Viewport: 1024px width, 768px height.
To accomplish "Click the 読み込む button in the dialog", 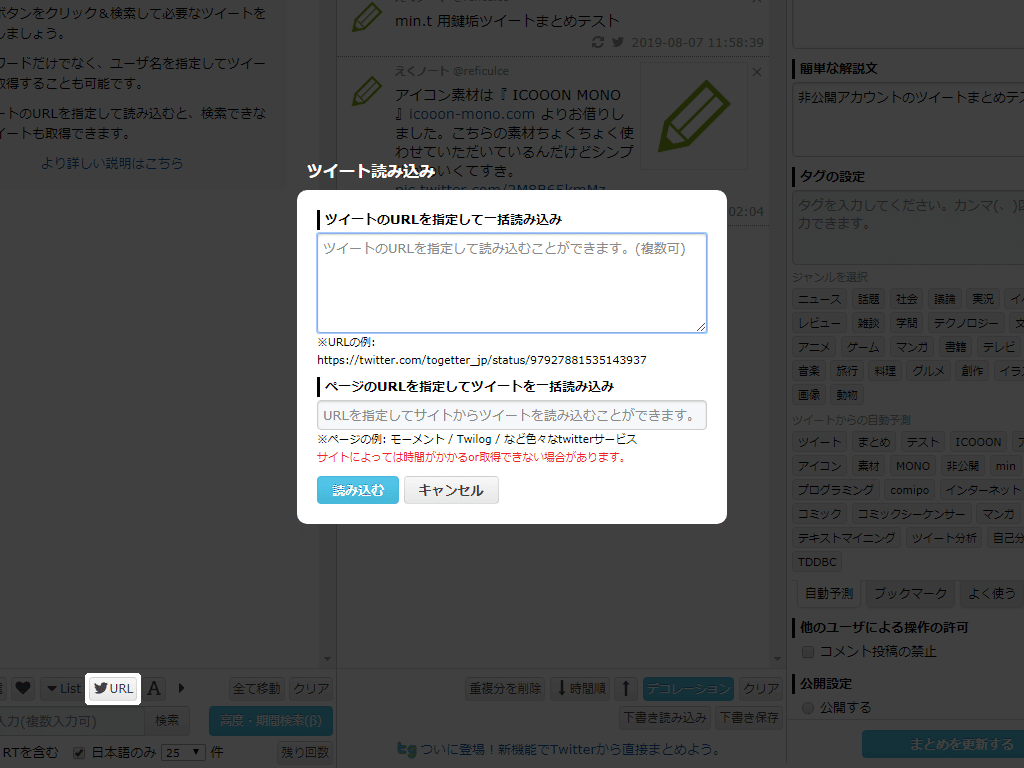I will tap(357, 490).
